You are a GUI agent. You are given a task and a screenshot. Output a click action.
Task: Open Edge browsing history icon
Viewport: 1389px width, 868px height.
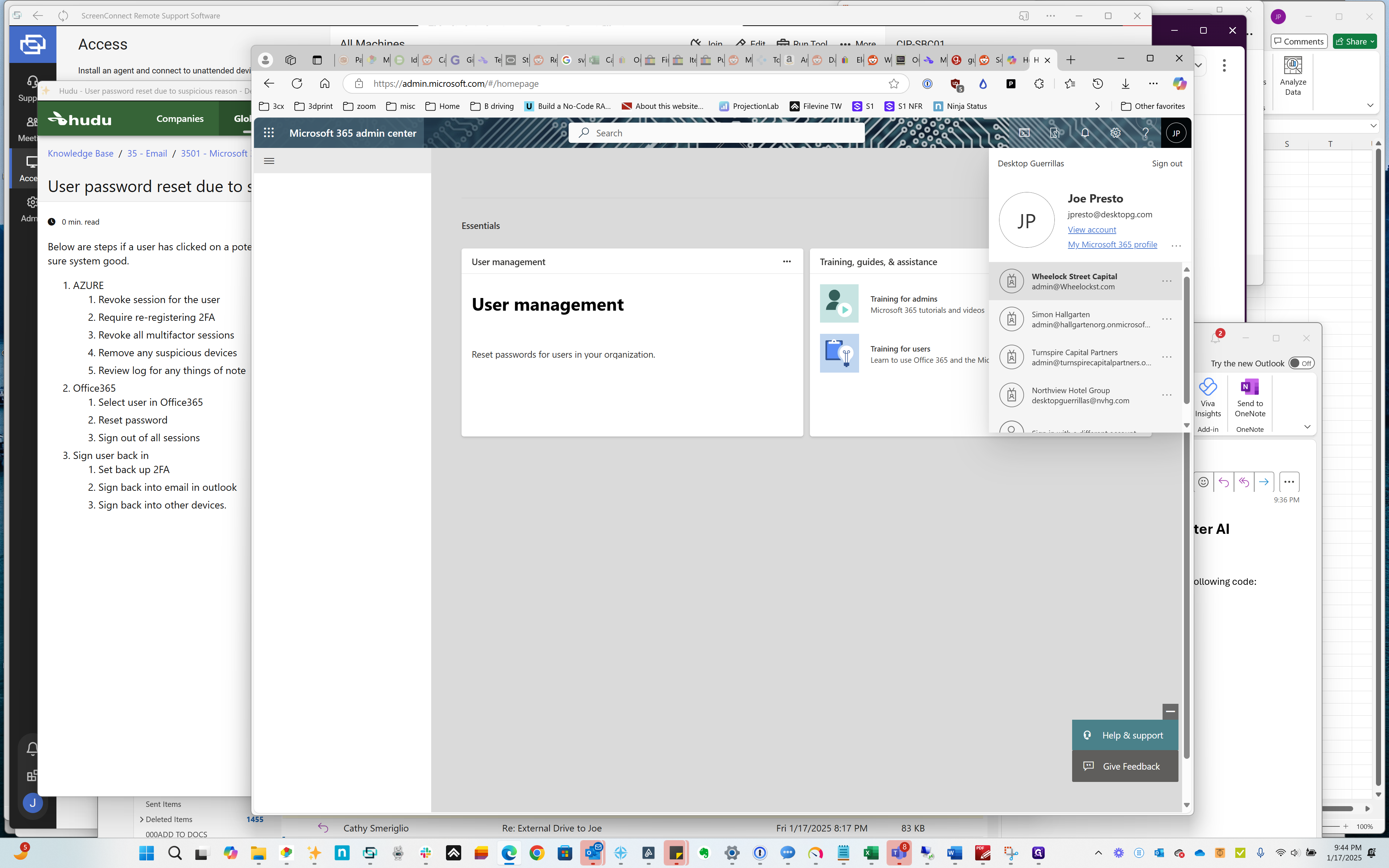[1097, 84]
